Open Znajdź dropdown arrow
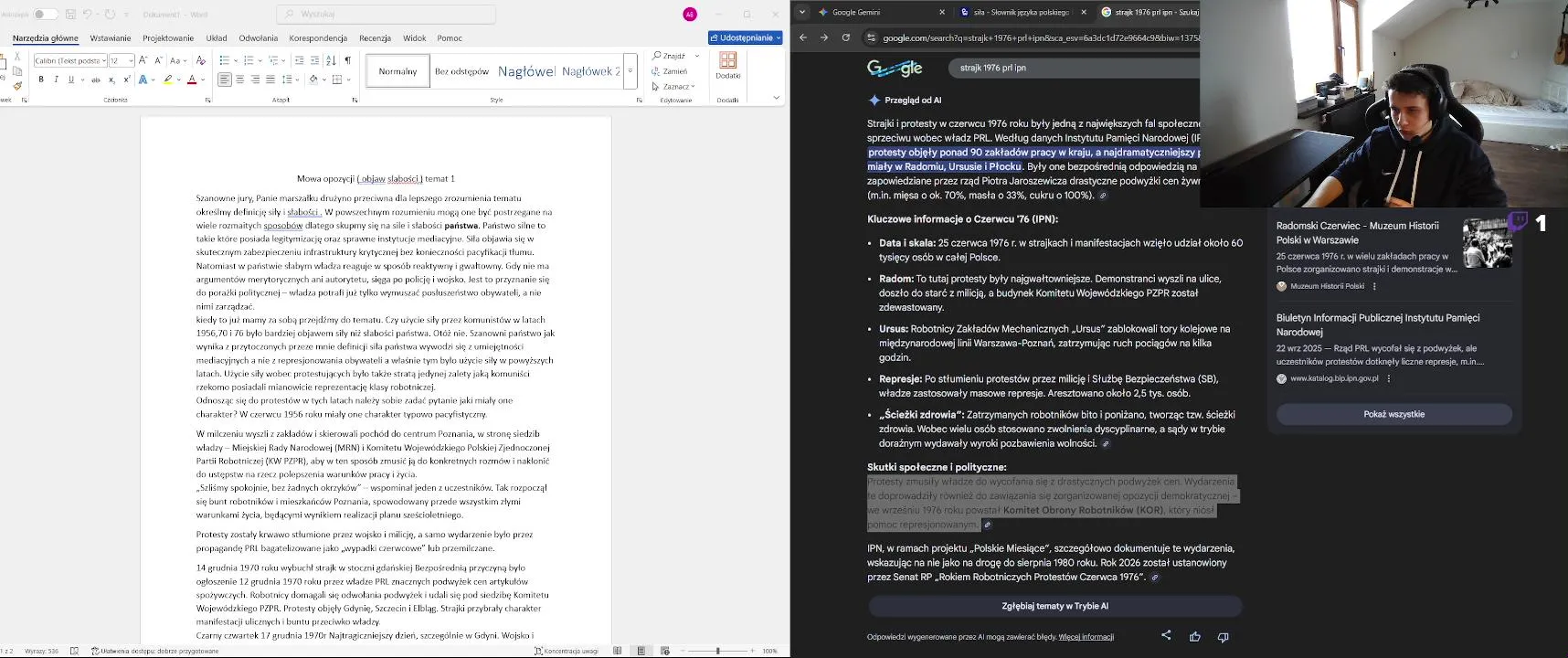1568x658 pixels. point(697,56)
